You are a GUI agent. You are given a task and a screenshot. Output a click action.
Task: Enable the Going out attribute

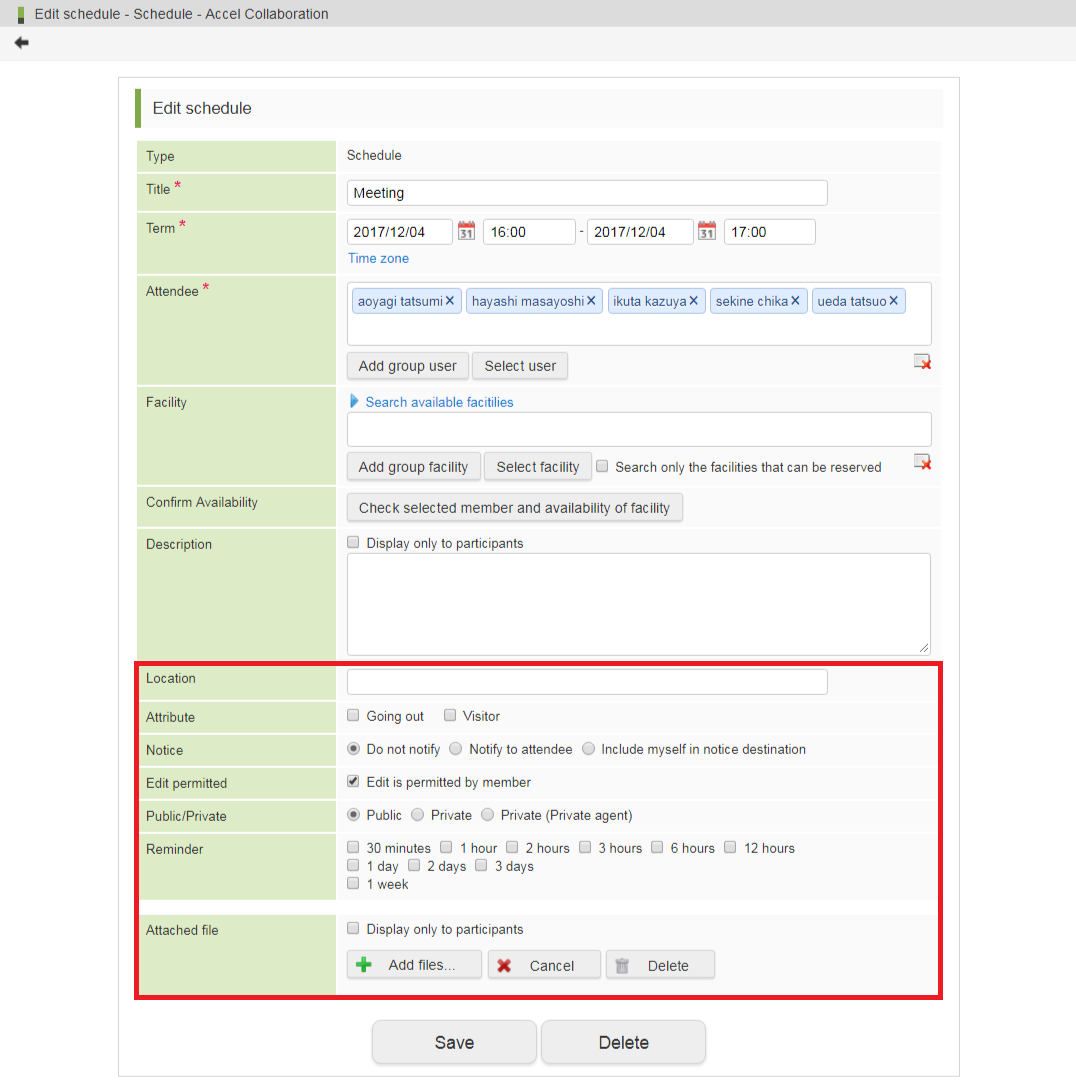point(353,716)
